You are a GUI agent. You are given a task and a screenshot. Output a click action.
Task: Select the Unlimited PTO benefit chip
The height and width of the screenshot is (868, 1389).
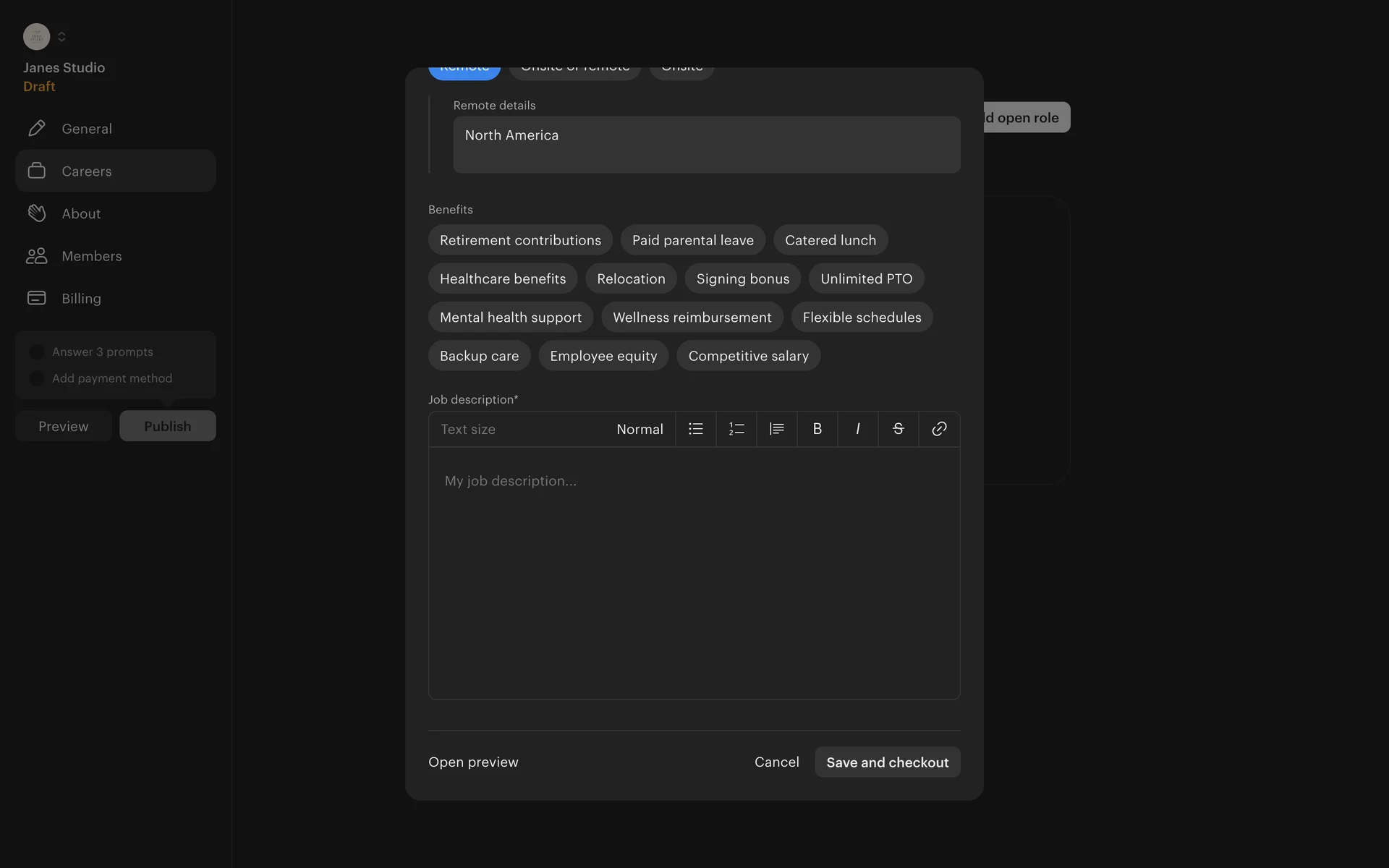pos(866,278)
